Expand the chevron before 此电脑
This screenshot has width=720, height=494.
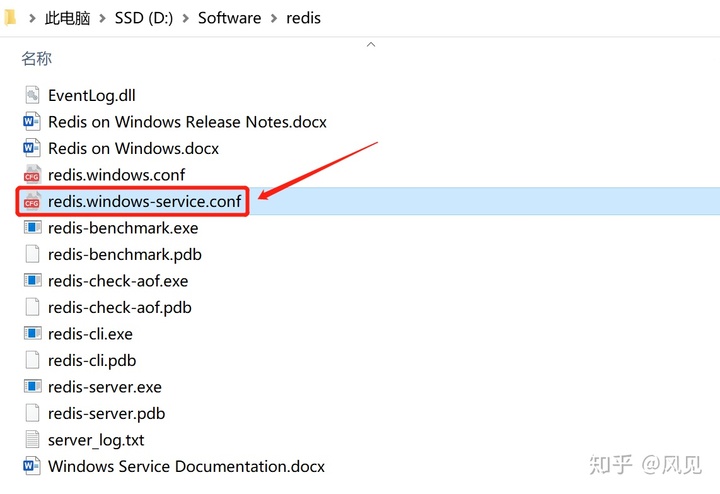click(x=32, y=18)
